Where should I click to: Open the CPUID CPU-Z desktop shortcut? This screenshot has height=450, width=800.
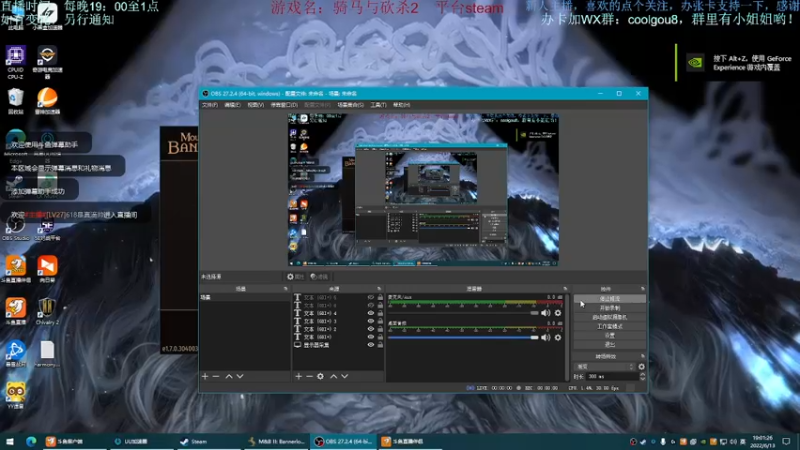15,62
